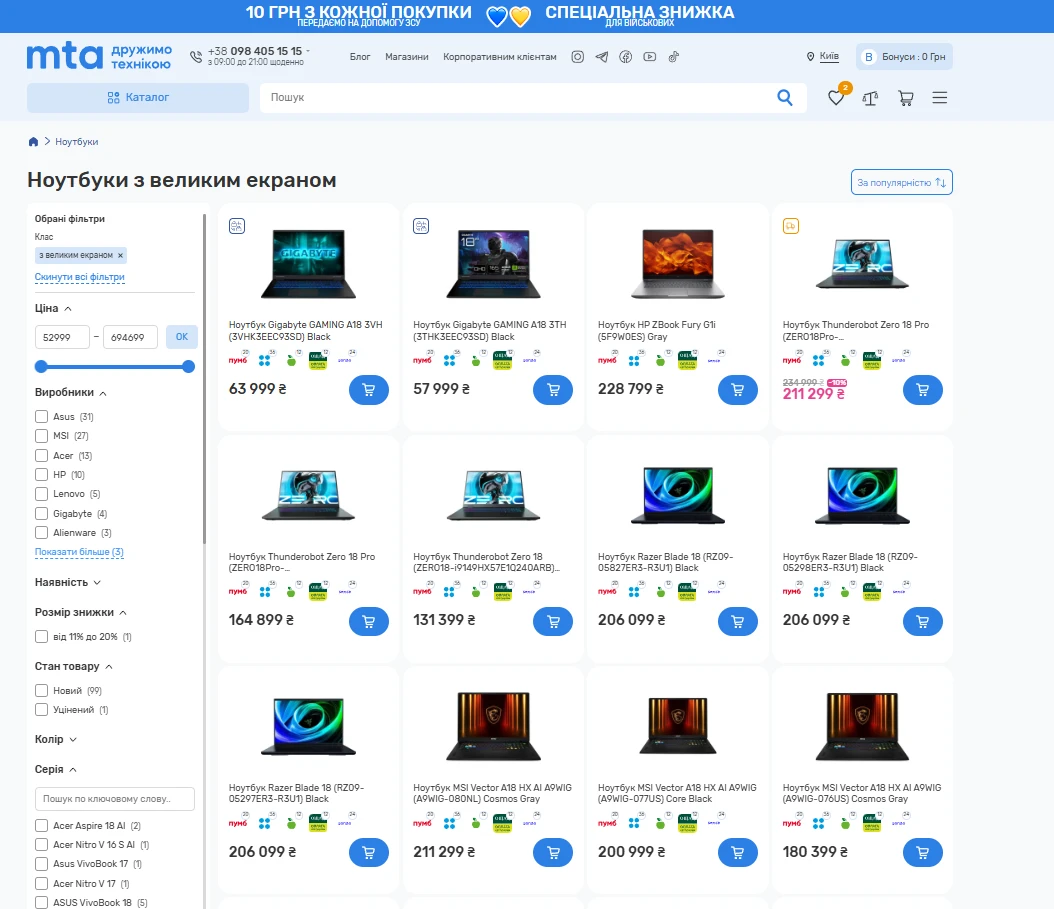Click 'Показати більше (3)' manufacturers link
This screenshot has width=1054, height=909.
[x=79, y=552]
